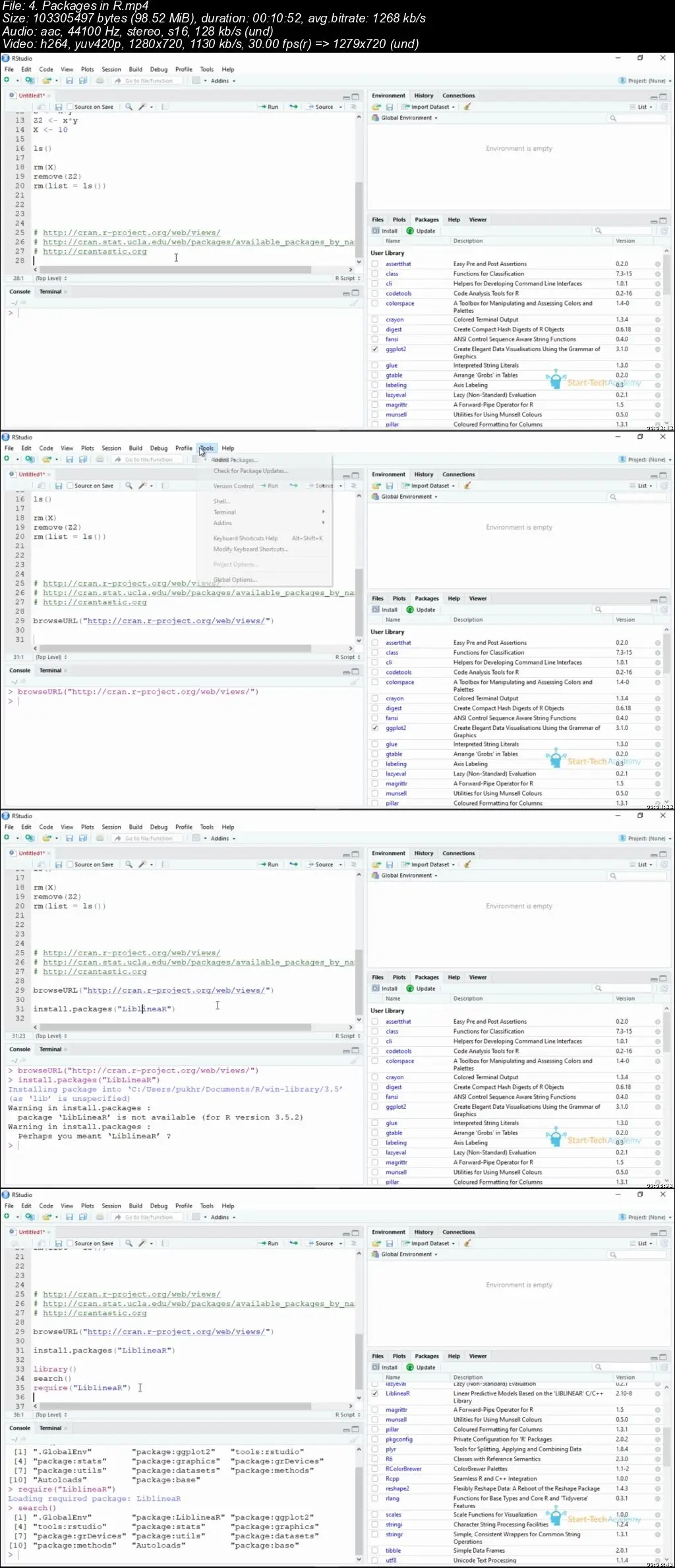Viewport: 675px width, 1568px height.
Task: Refresh package list in the Tools-menu frame
Action: pyautogui.click(x=664, y=610)
